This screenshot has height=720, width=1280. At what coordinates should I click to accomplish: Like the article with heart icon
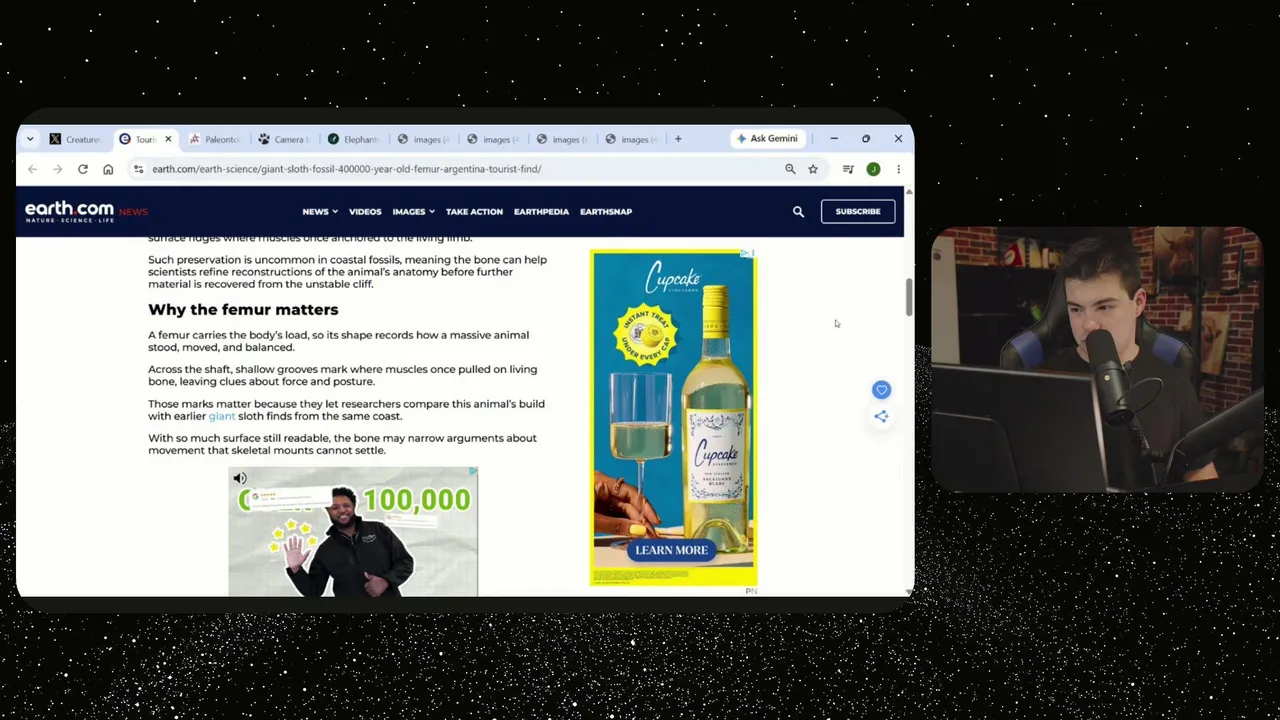(x=881, y=390)
